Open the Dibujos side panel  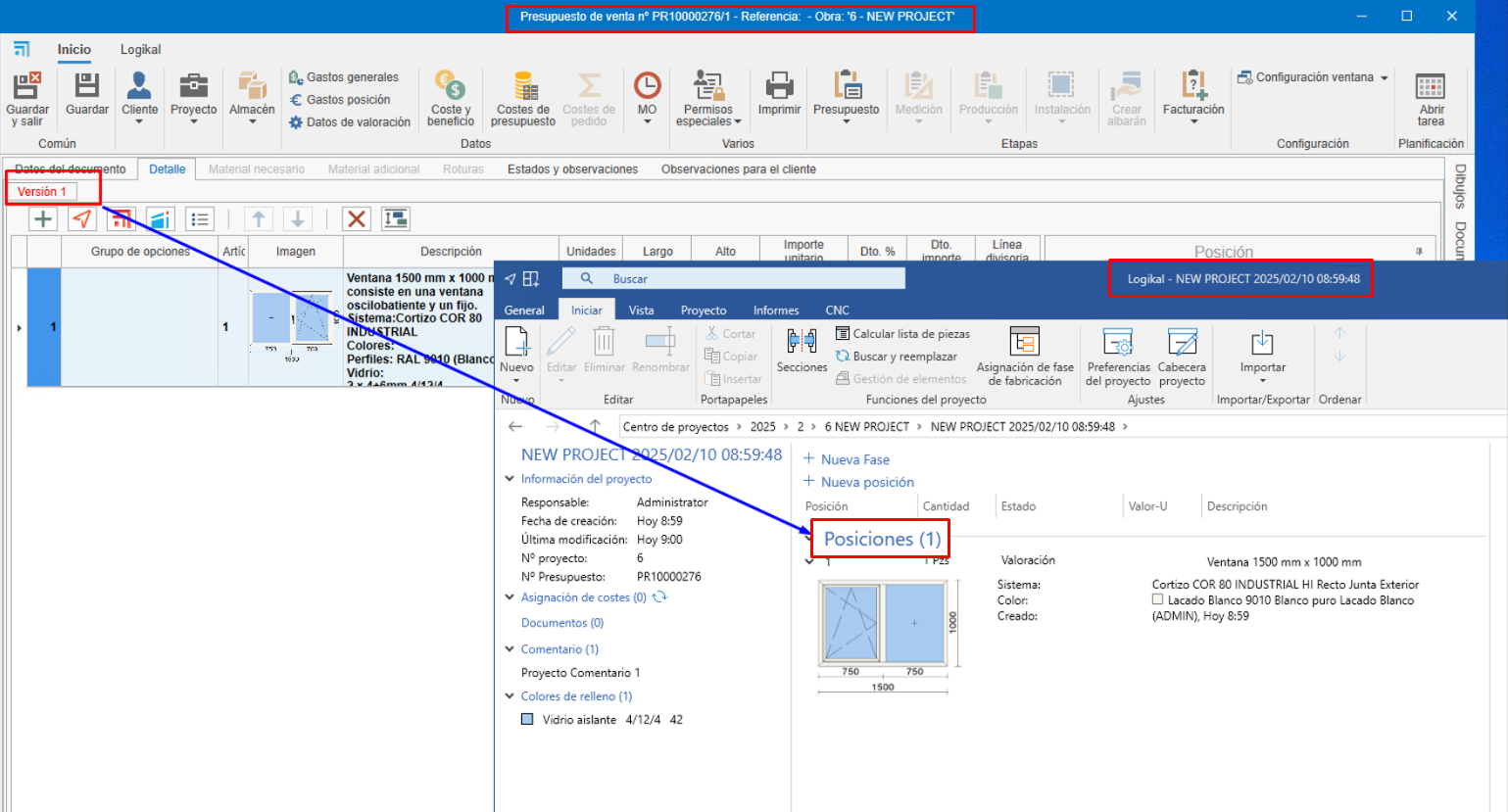click(1460, 186)
